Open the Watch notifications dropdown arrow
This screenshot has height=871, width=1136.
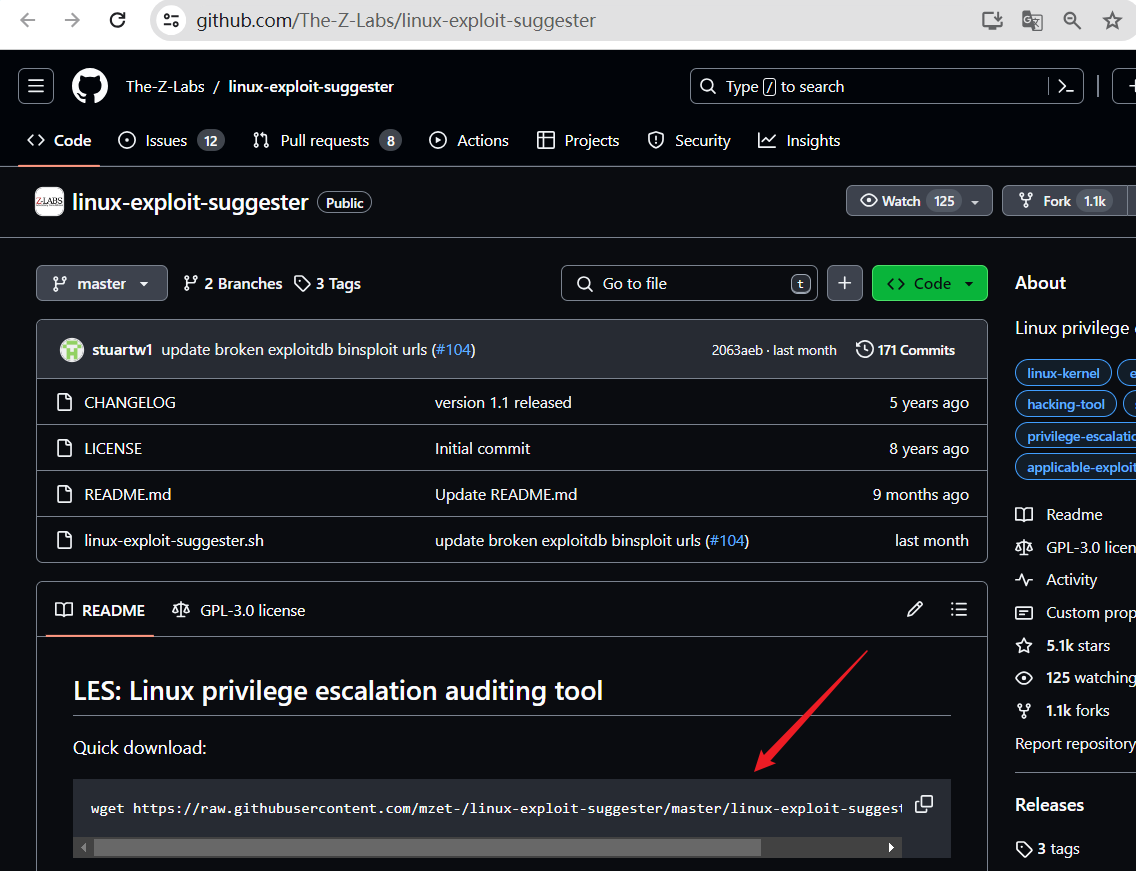[974, 201]
